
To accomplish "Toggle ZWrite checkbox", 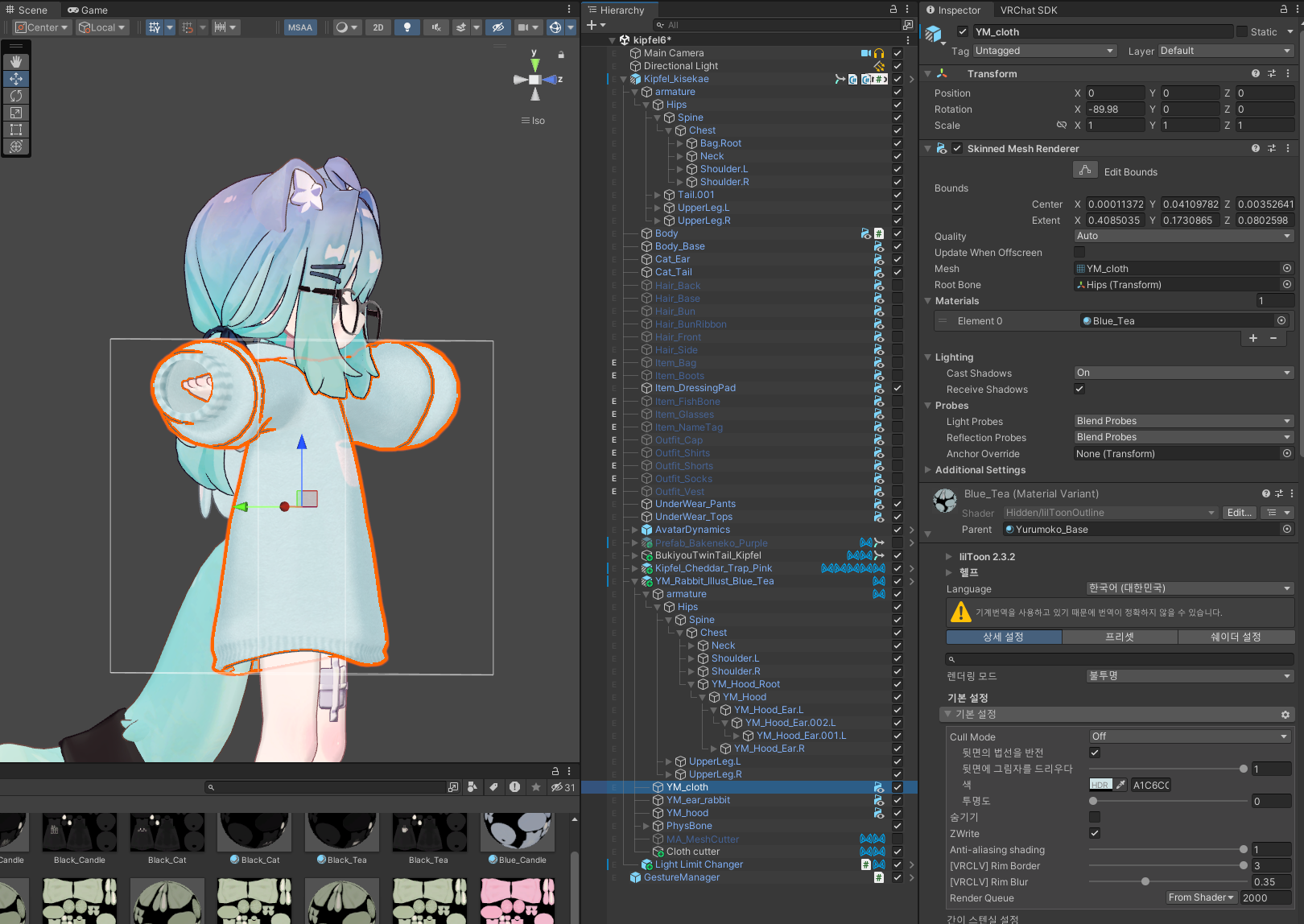I will coord(1095,833).
